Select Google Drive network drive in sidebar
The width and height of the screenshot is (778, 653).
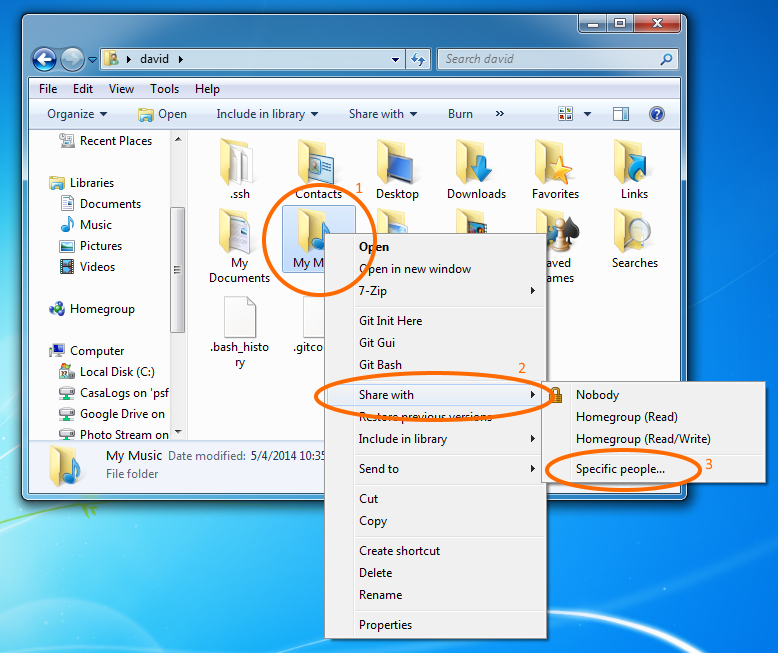click(112, 414)
